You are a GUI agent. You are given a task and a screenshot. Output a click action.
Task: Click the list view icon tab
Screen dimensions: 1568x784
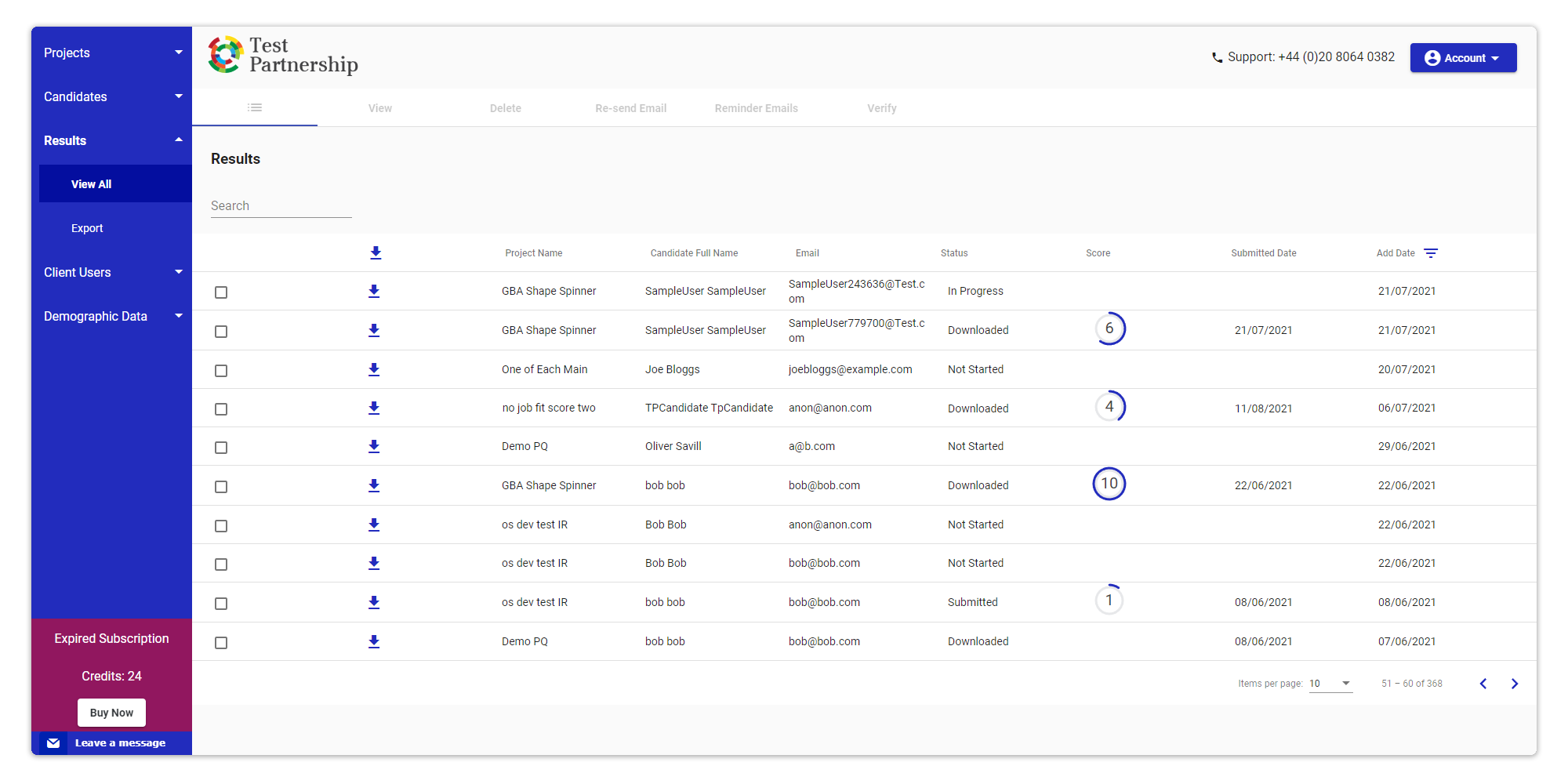click(x=255, y=107)
